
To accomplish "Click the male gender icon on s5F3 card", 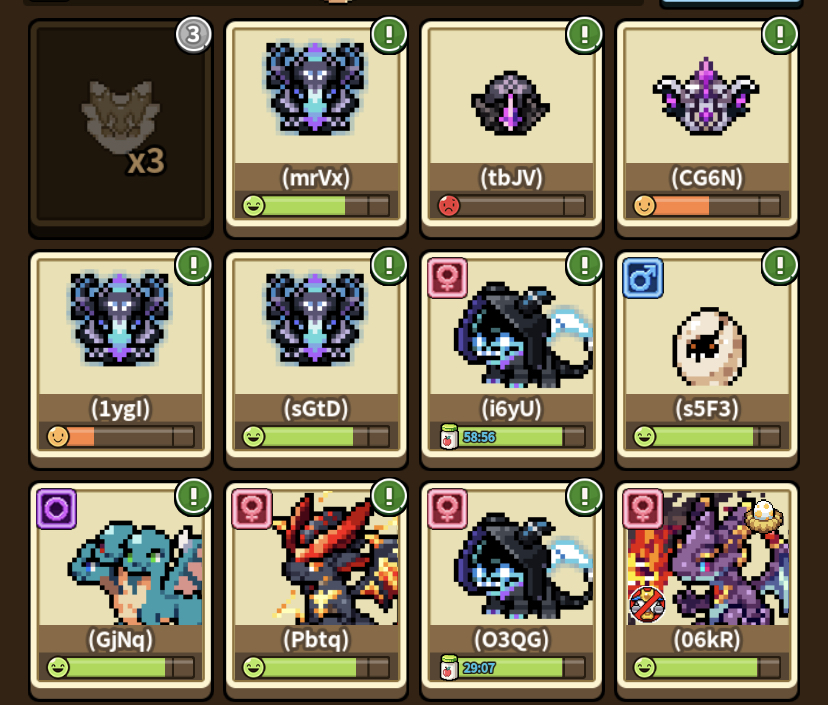I will tap(643, 278).
